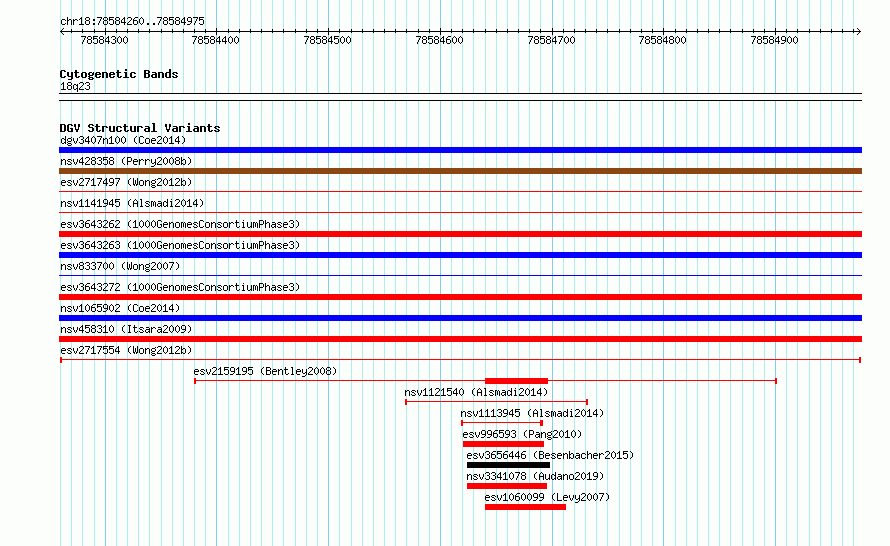Click the esv3643263 (1000GenomesConsortiumPhase3) label
Viewport: 890px width, 546px height.
[x=180, y=245]
